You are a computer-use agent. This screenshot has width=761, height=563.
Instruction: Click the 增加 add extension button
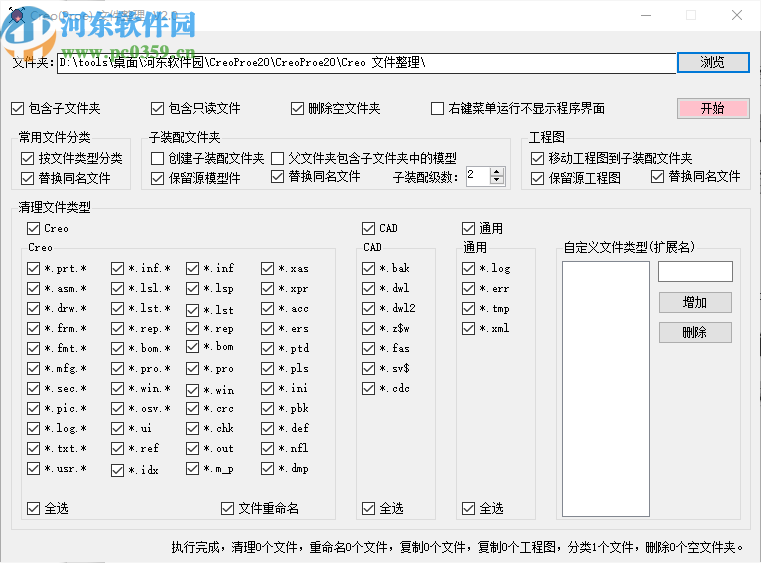pos(695,302)
